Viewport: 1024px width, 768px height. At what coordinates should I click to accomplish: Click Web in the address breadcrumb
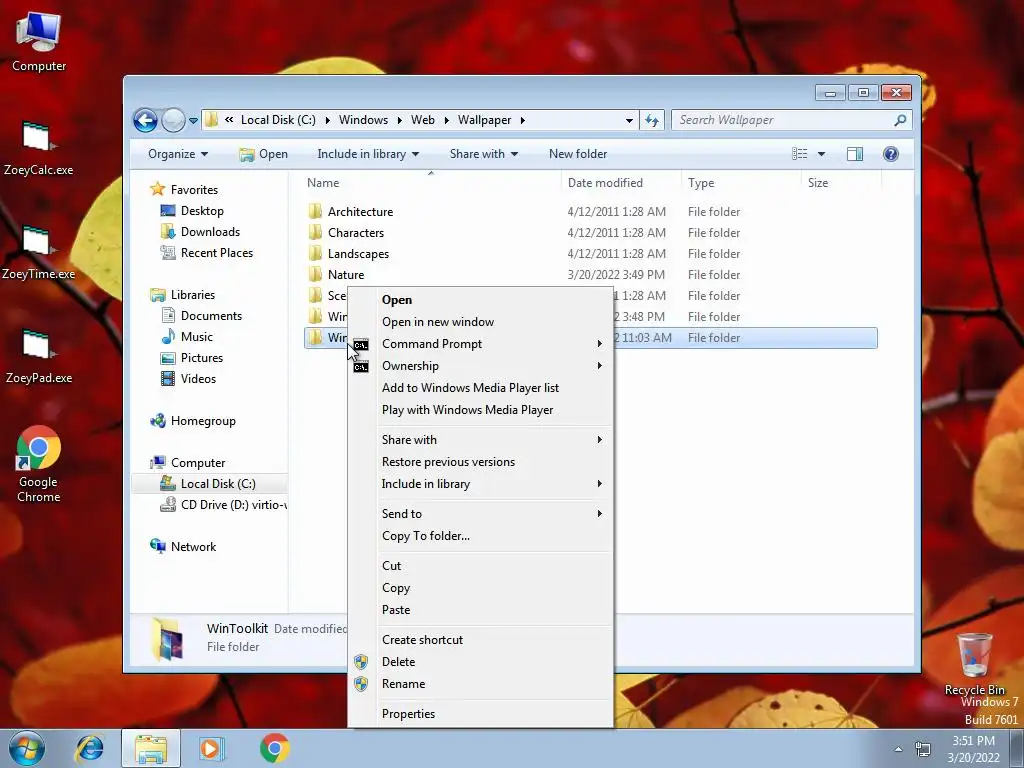pyautogui.click(x=423, y=120)
